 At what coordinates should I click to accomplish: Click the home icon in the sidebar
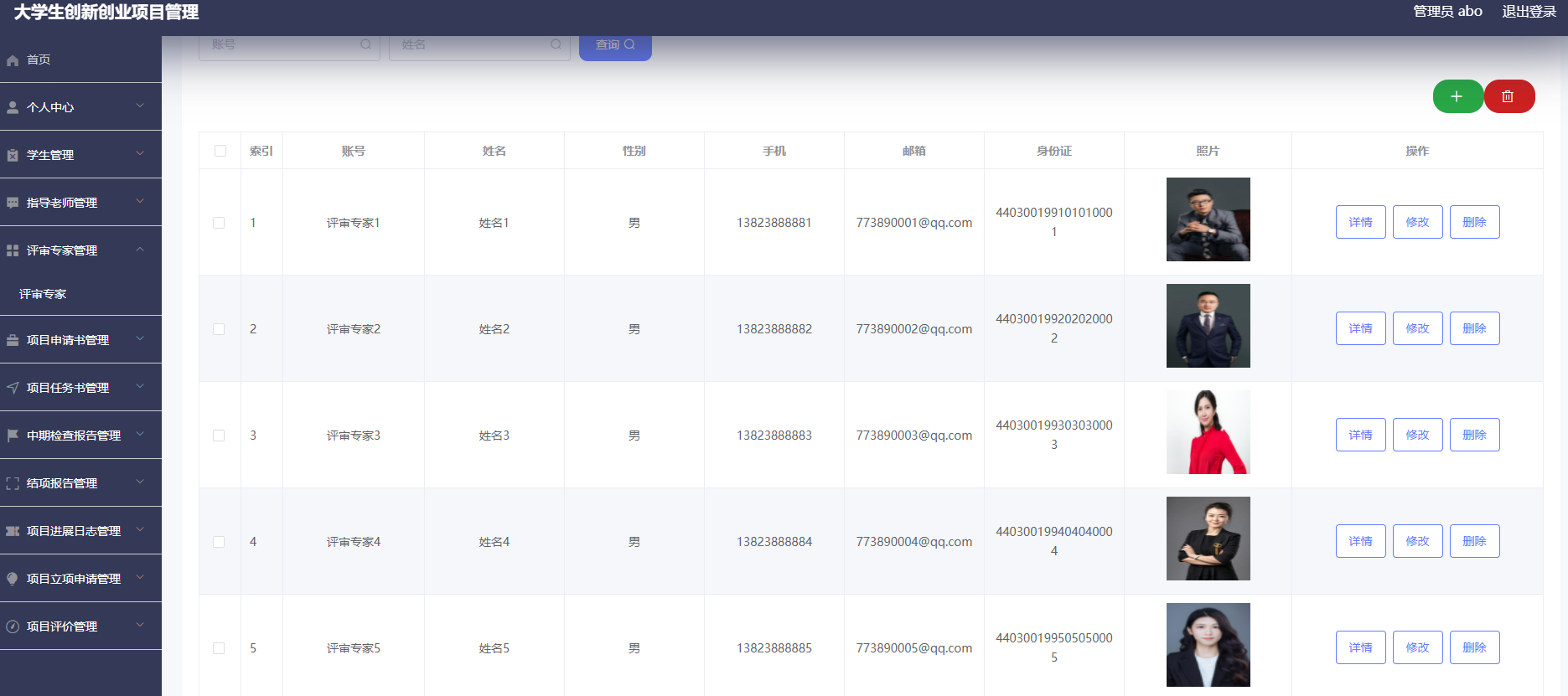(x=13, y=60)
